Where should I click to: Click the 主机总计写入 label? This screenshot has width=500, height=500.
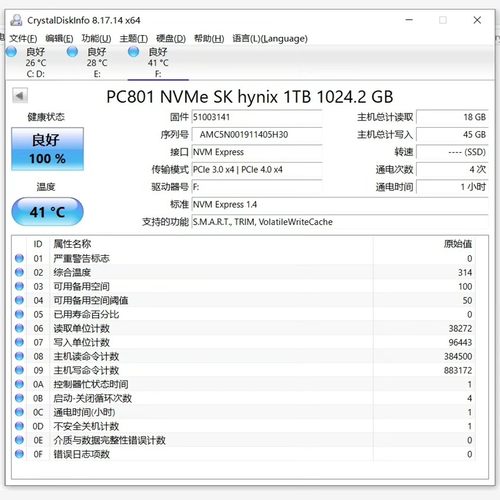pyautogui.click(x=385, y=135)
